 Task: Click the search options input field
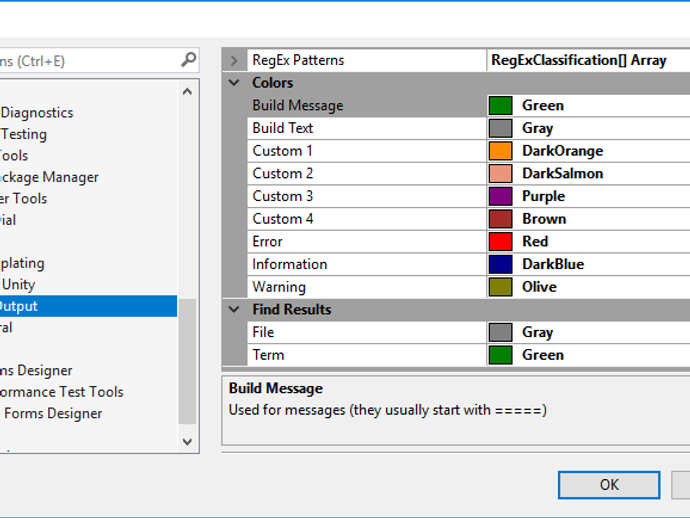coord(85,61)
